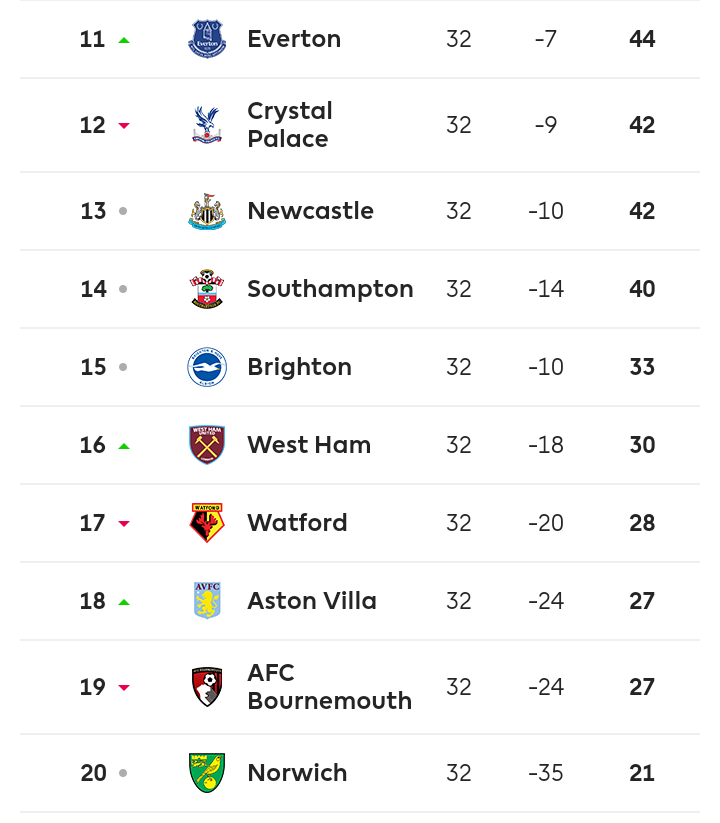Click the Southampton club crest
Image resolution: width=720 pixels, height=823 pixels.
coord(207,289)
